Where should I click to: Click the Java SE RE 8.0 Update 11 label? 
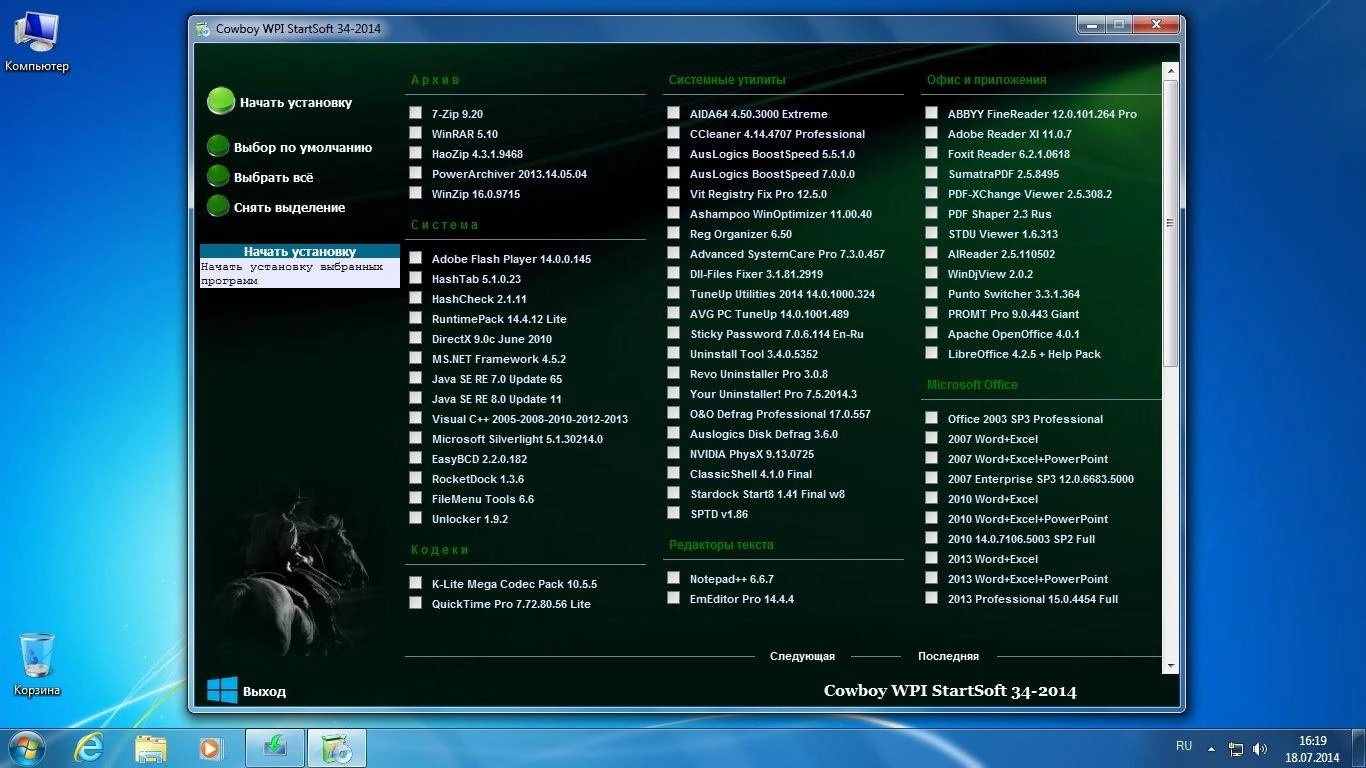497,399
